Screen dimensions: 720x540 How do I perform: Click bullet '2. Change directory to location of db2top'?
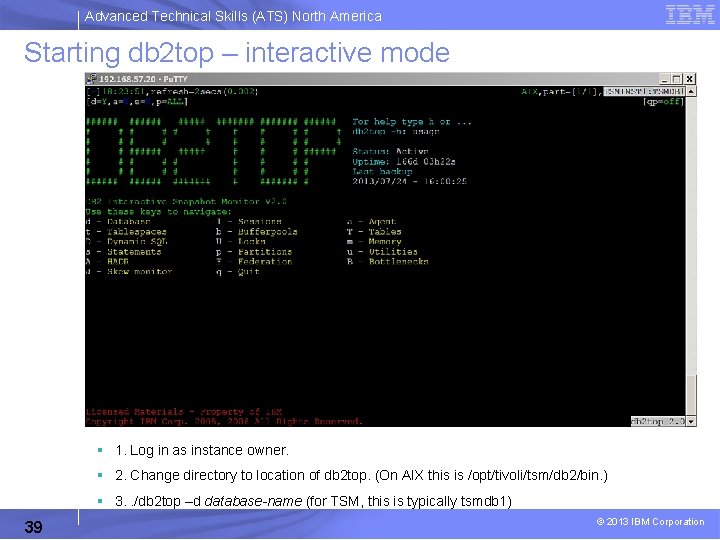coord(361,475)
